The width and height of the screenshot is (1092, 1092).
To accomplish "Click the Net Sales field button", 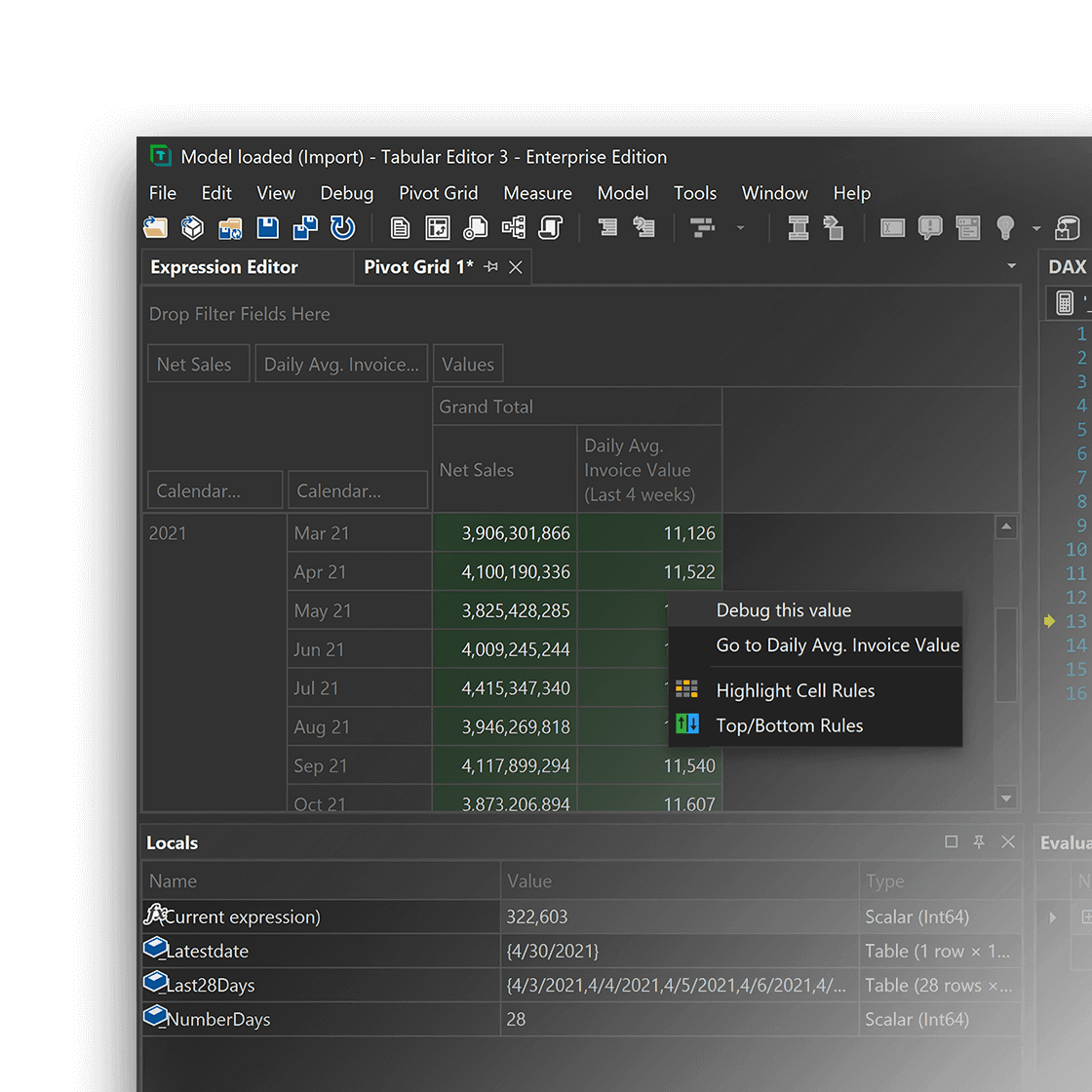I will pos(198,363).
